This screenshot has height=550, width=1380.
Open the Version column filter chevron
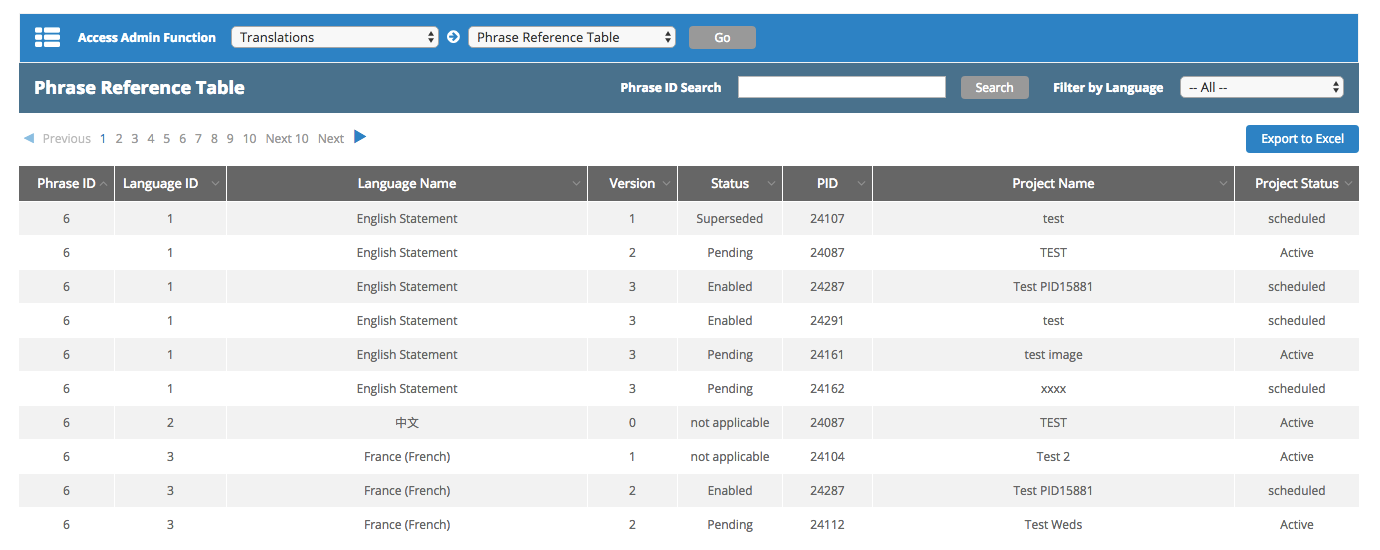[x=666, y=184]
